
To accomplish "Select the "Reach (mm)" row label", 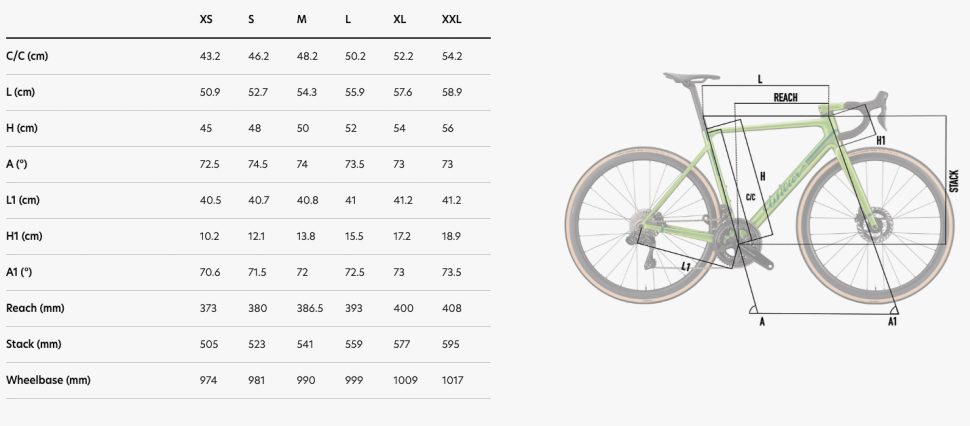I will coord(34,308).
